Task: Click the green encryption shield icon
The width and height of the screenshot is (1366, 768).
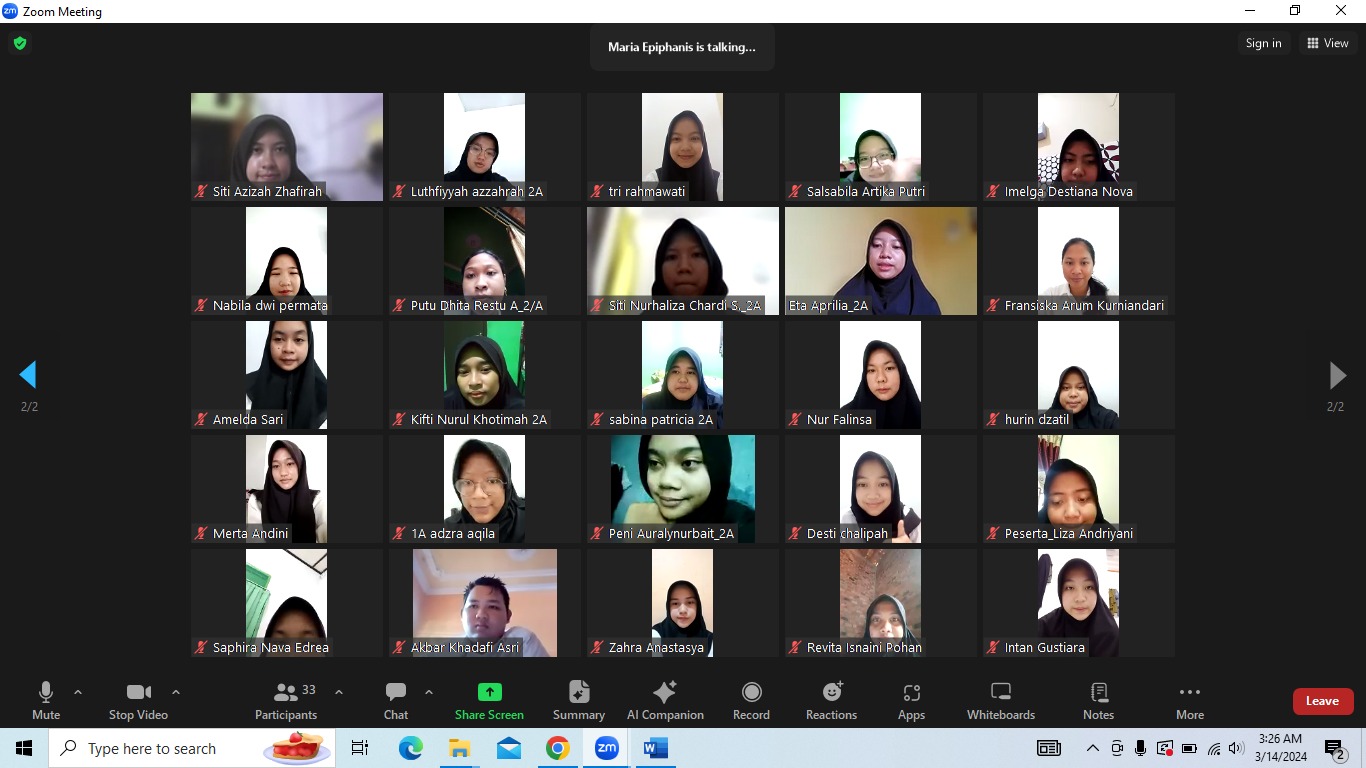Action: click(x=19, y=43)
